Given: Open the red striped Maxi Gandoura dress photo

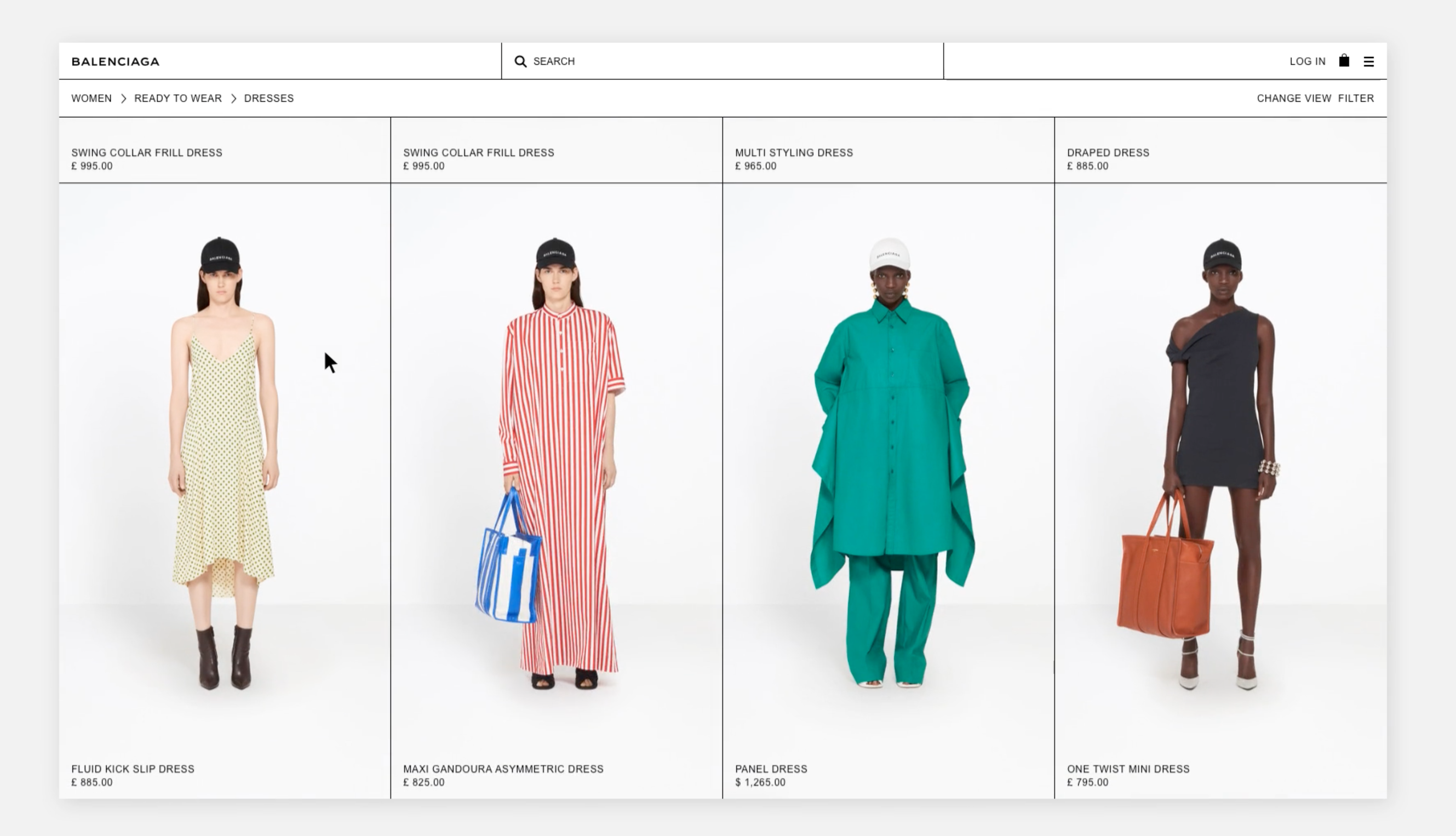Looking at the screenshot, I should pos(557,459).
